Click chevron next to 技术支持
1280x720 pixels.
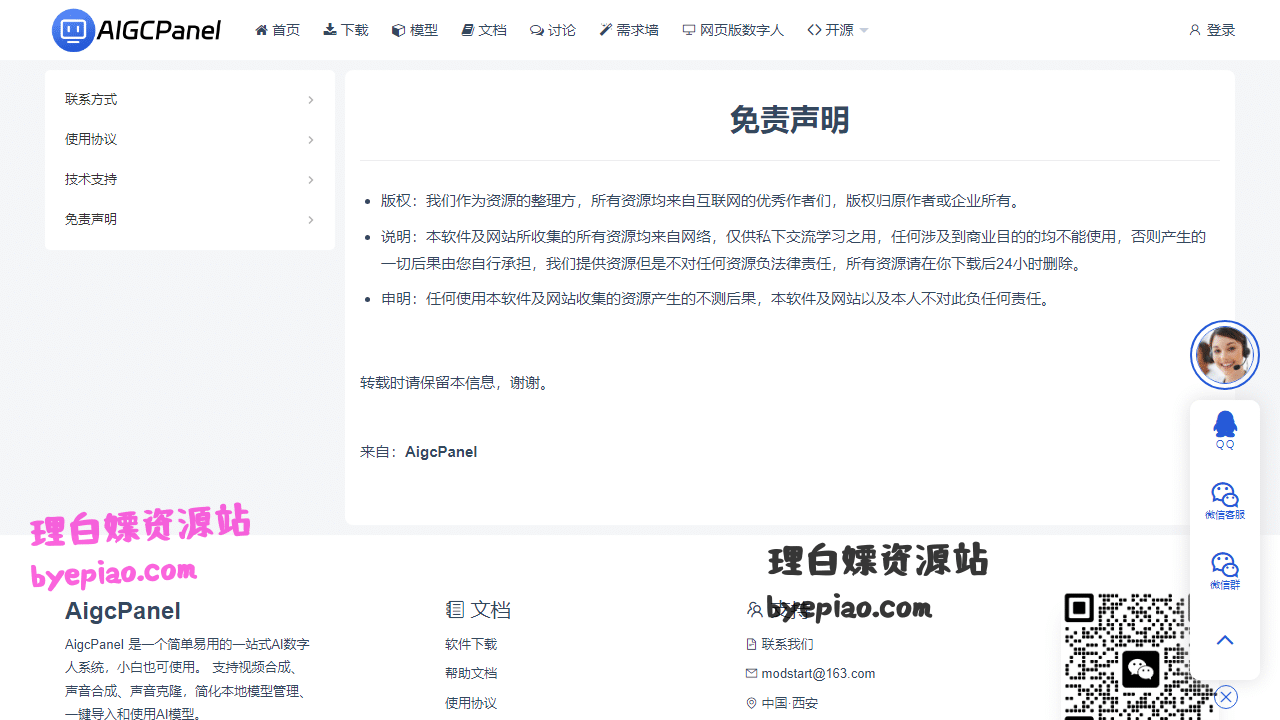(311, 180)
